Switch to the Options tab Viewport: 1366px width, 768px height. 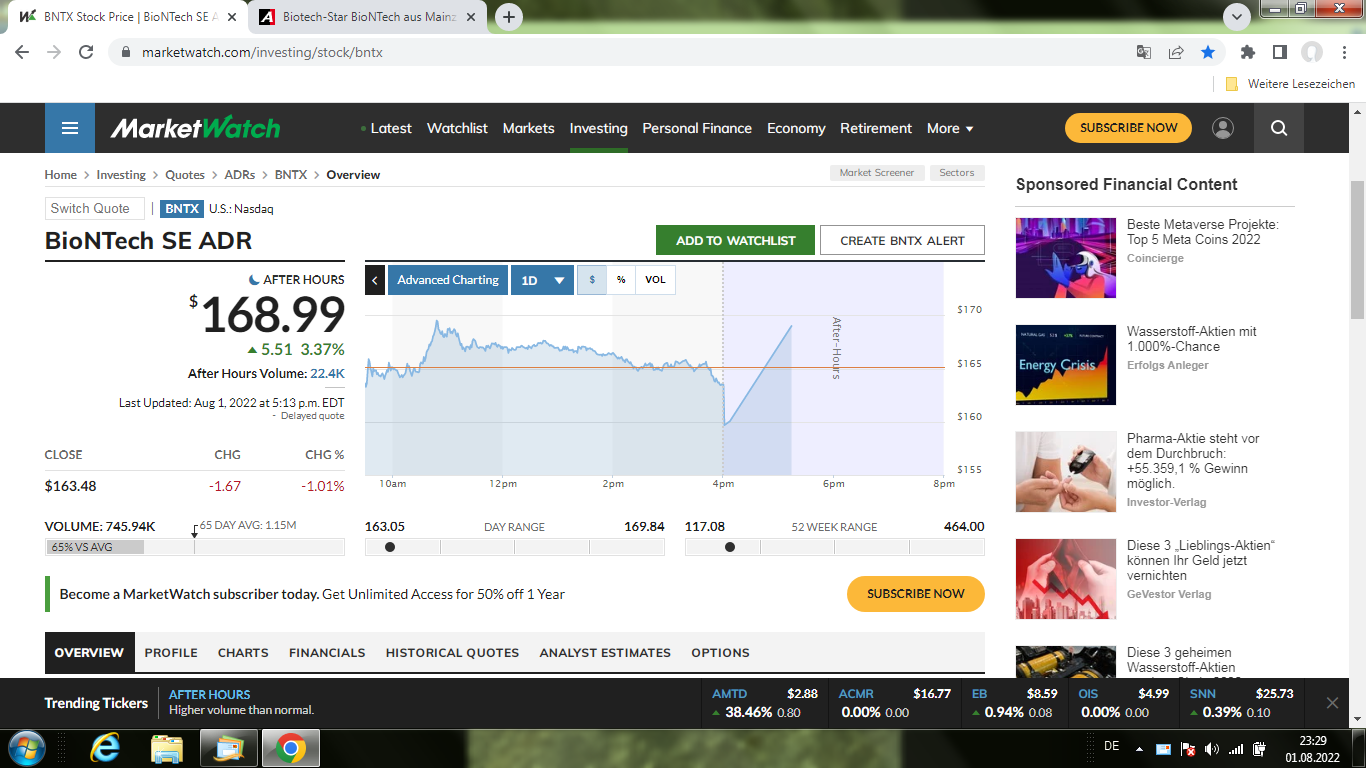pos(720,652)
